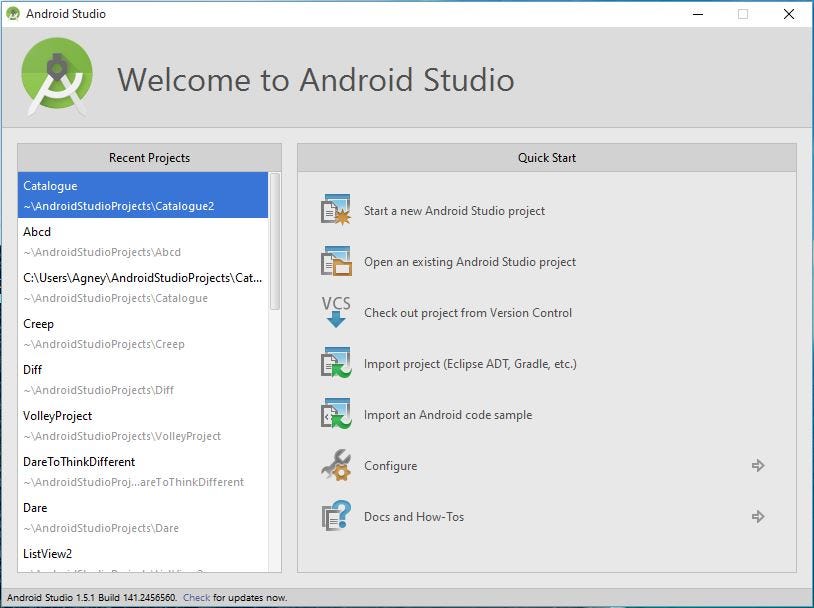Screen dimensions: 814x608
Task: Expand the Configure submenu arrow
Action: point(758,466)
